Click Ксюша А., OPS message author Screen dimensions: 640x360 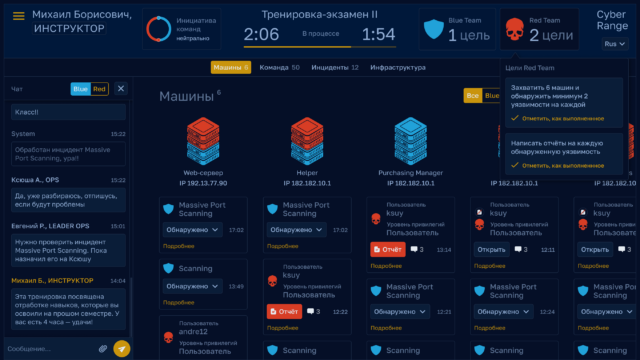coord(35,180)
